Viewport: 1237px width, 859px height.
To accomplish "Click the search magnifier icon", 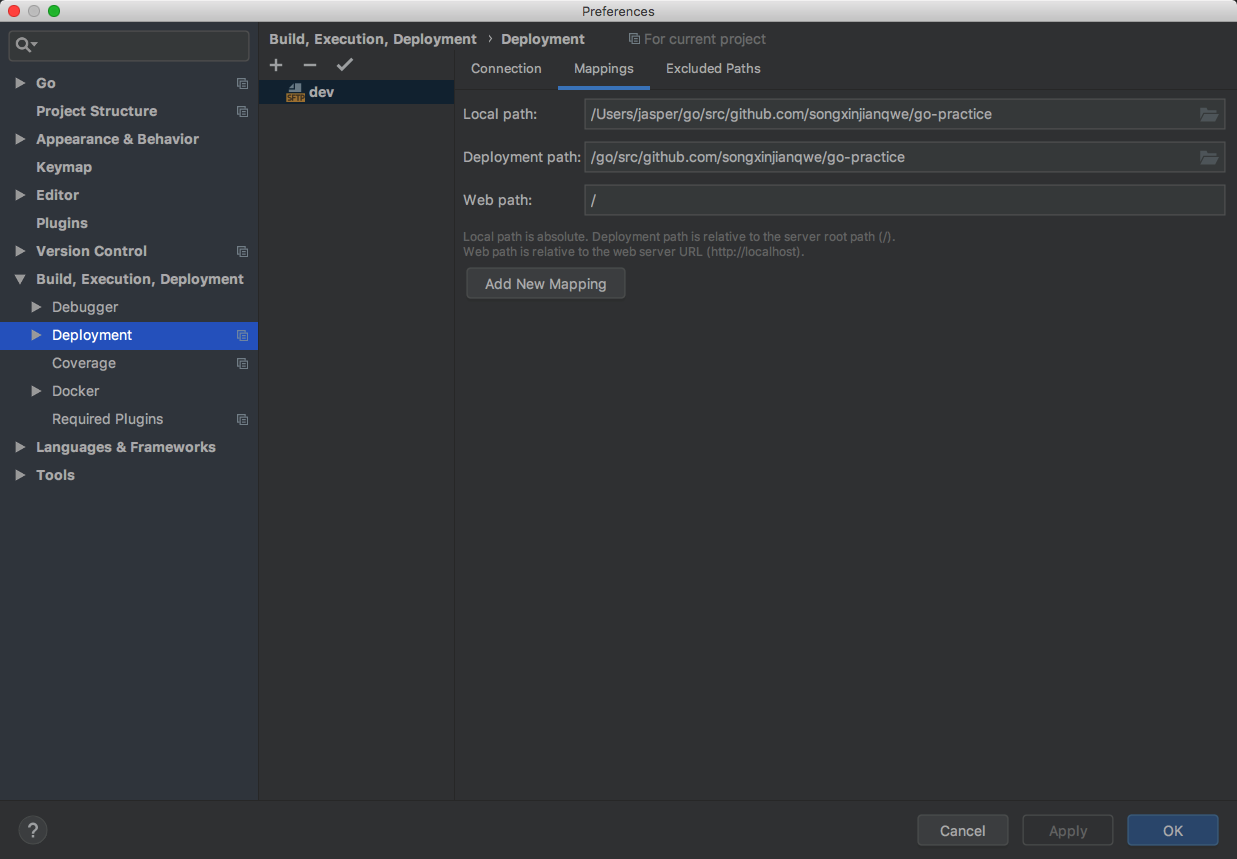I will click(x=25, y=45).
